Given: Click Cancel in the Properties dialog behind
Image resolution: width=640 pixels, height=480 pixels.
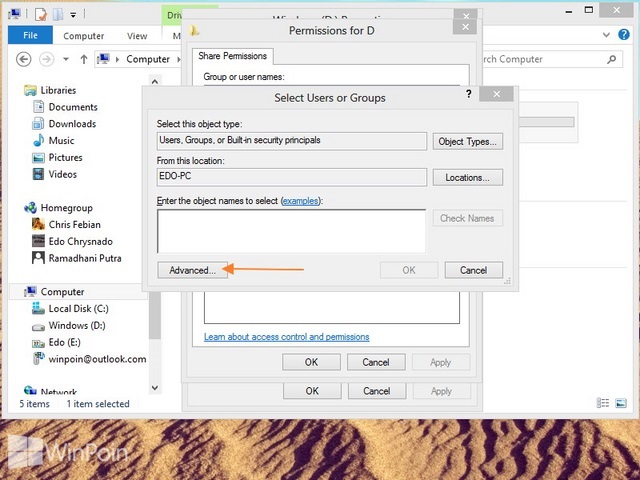Looking at the screenshot, I should [377, 391].
